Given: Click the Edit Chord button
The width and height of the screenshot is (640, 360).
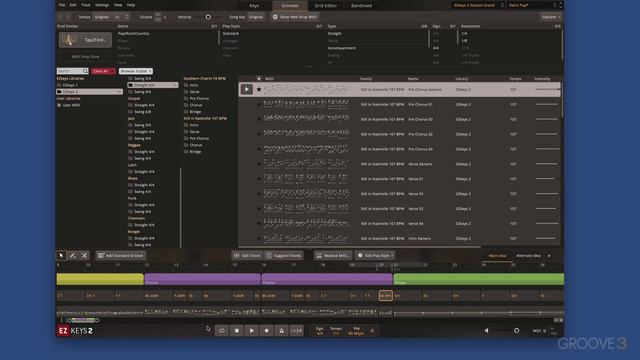Looking at the screenshot, I should [247, 256].
